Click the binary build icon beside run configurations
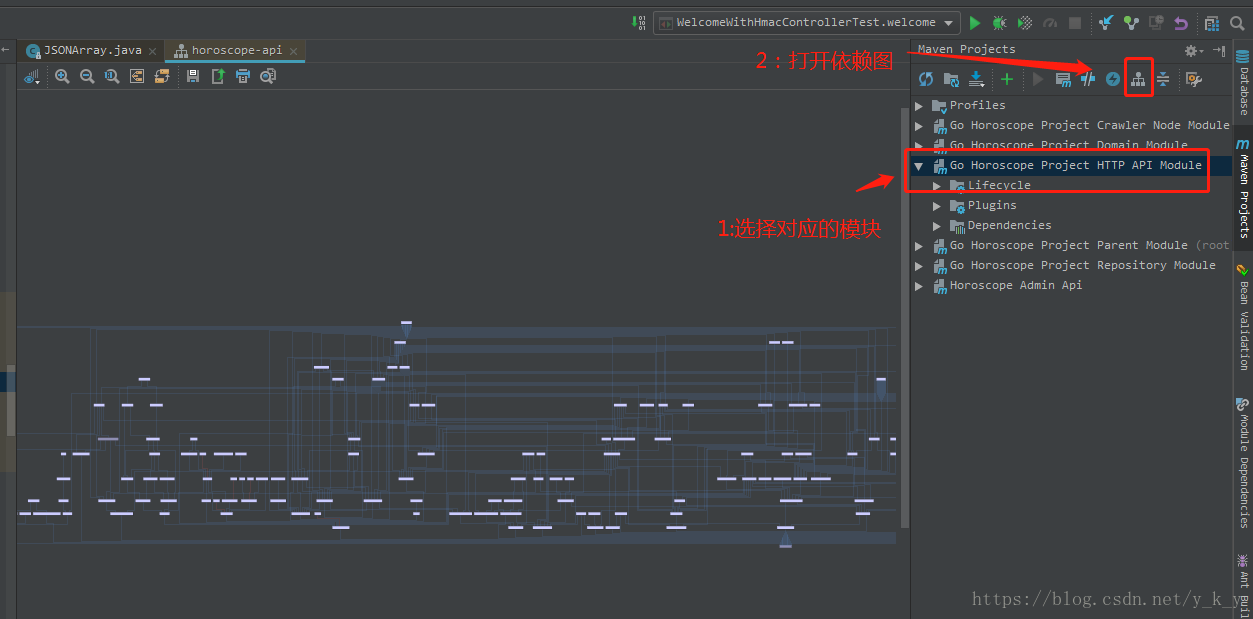Viewport: 1253px width, 619px height. [x=638, y=22]
